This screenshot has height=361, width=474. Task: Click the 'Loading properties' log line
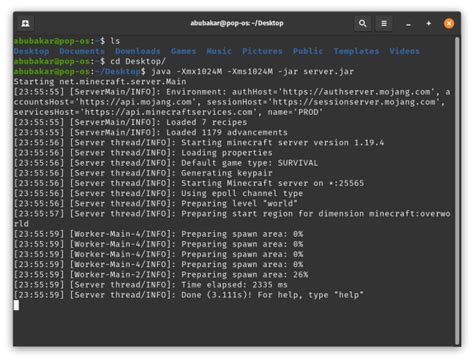coord(227,153)
